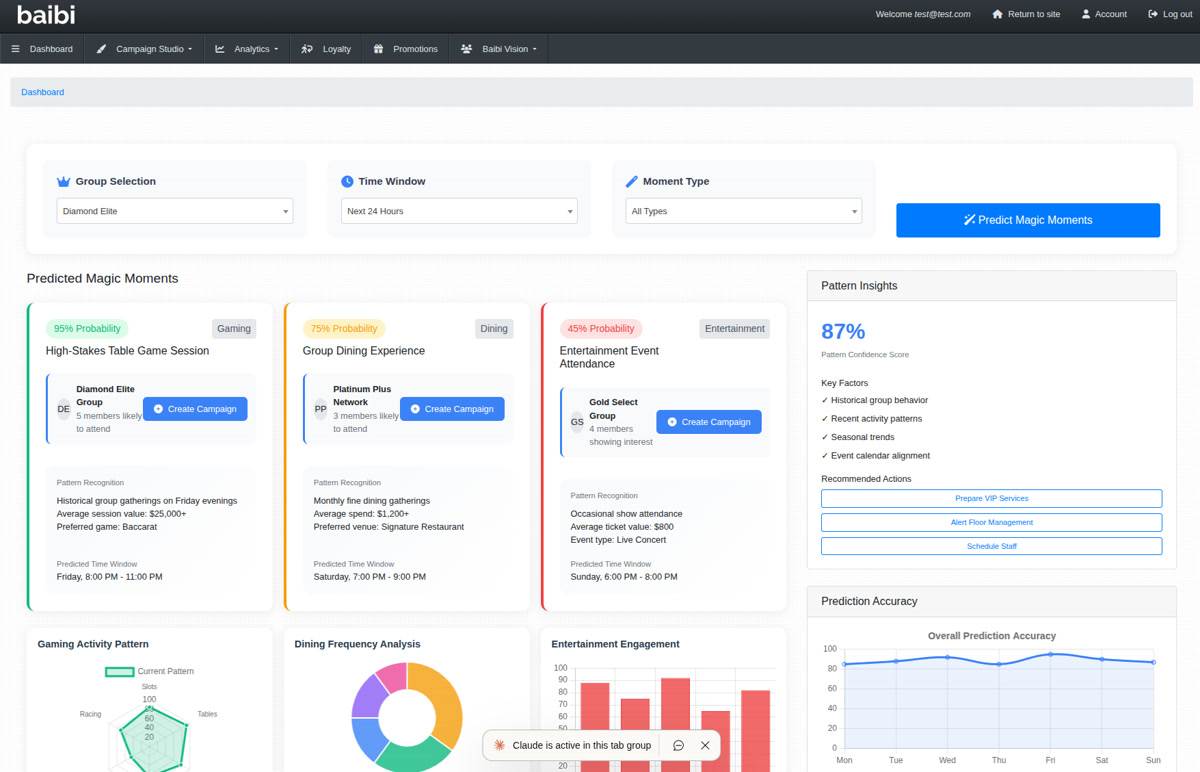
Task: Click 'Preferred game: Baccarat' text
Action: (x=107, y=527)
